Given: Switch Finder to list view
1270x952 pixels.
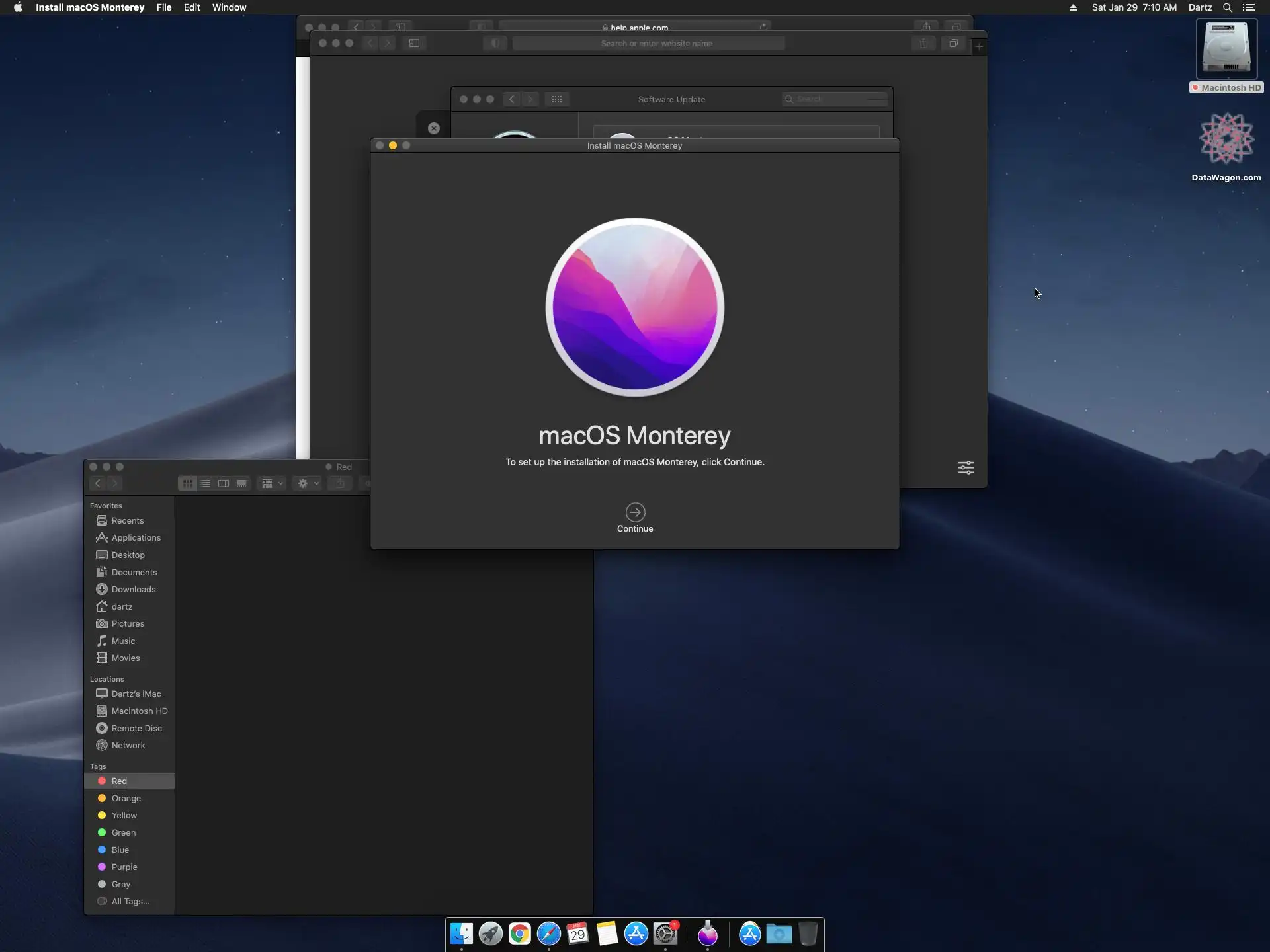Looking at the screenshot, I should (x=206, y=483).
